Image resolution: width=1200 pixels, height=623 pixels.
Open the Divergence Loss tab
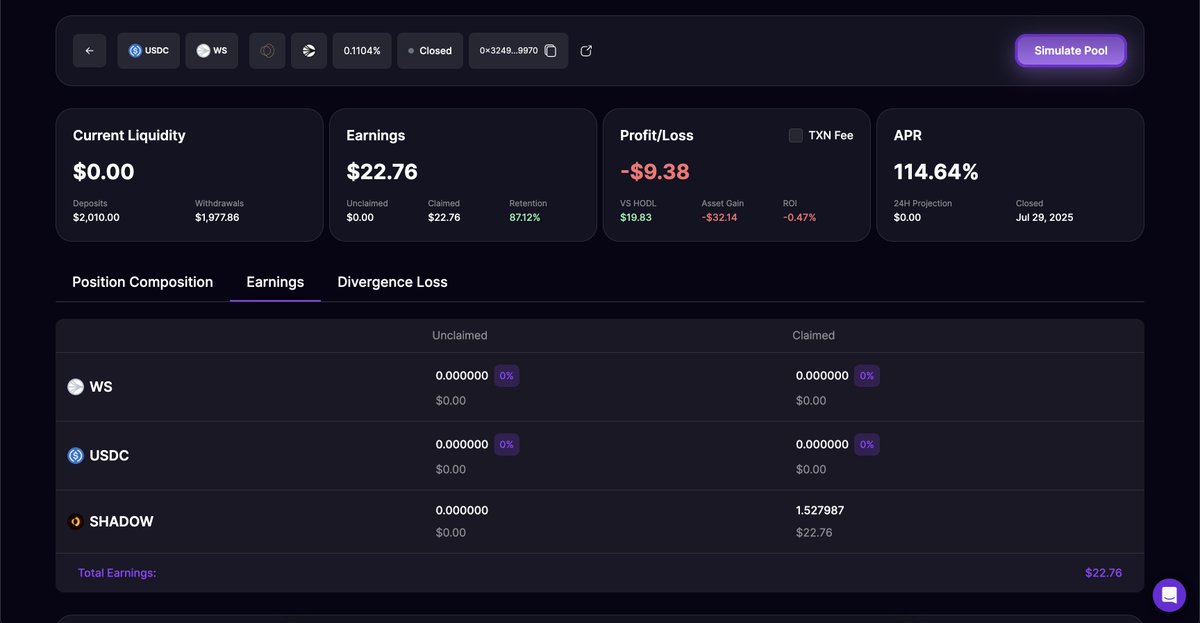[392, 282]
